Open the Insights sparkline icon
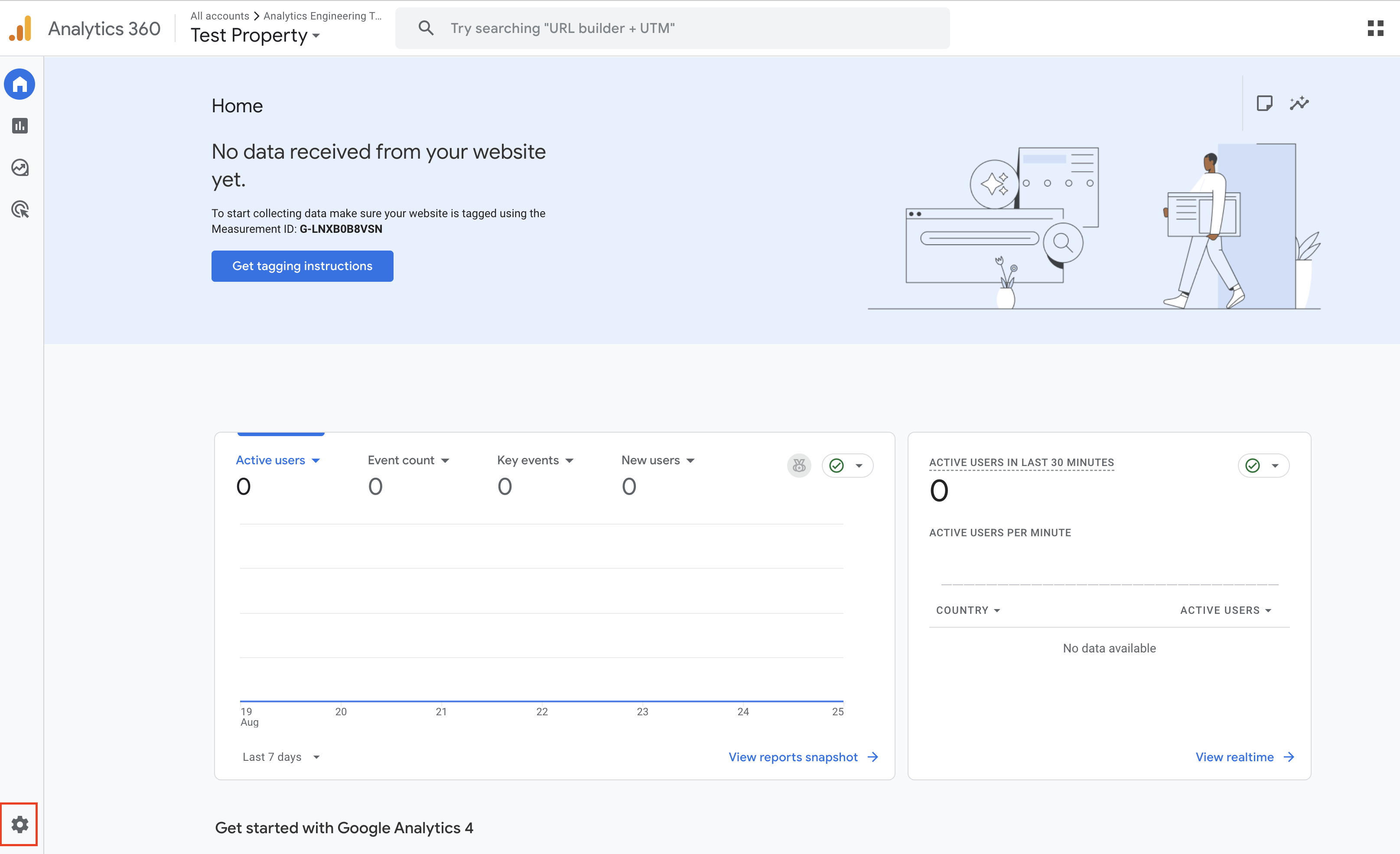 click(x=1299, y=104)
